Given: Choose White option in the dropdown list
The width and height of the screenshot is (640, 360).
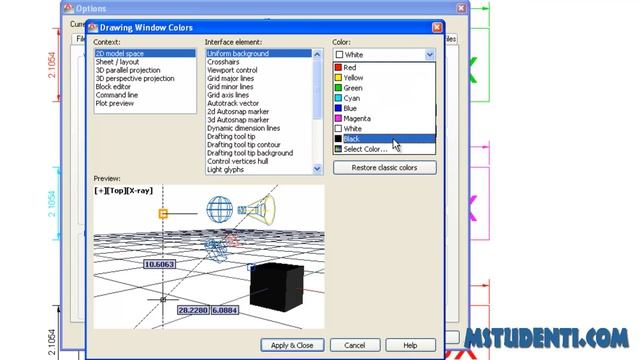Looking at the screenshot, I should click(384, 129).
